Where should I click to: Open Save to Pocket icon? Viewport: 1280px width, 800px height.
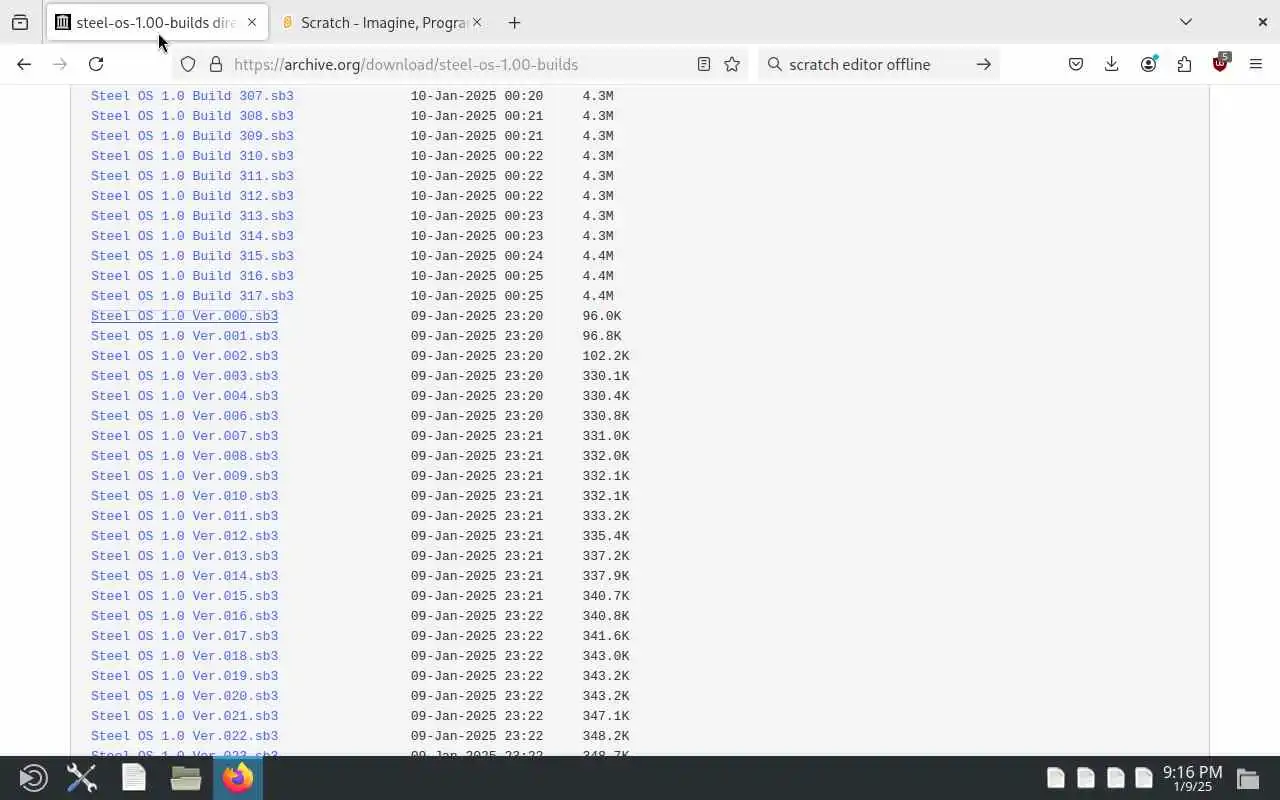point(1076,64)
